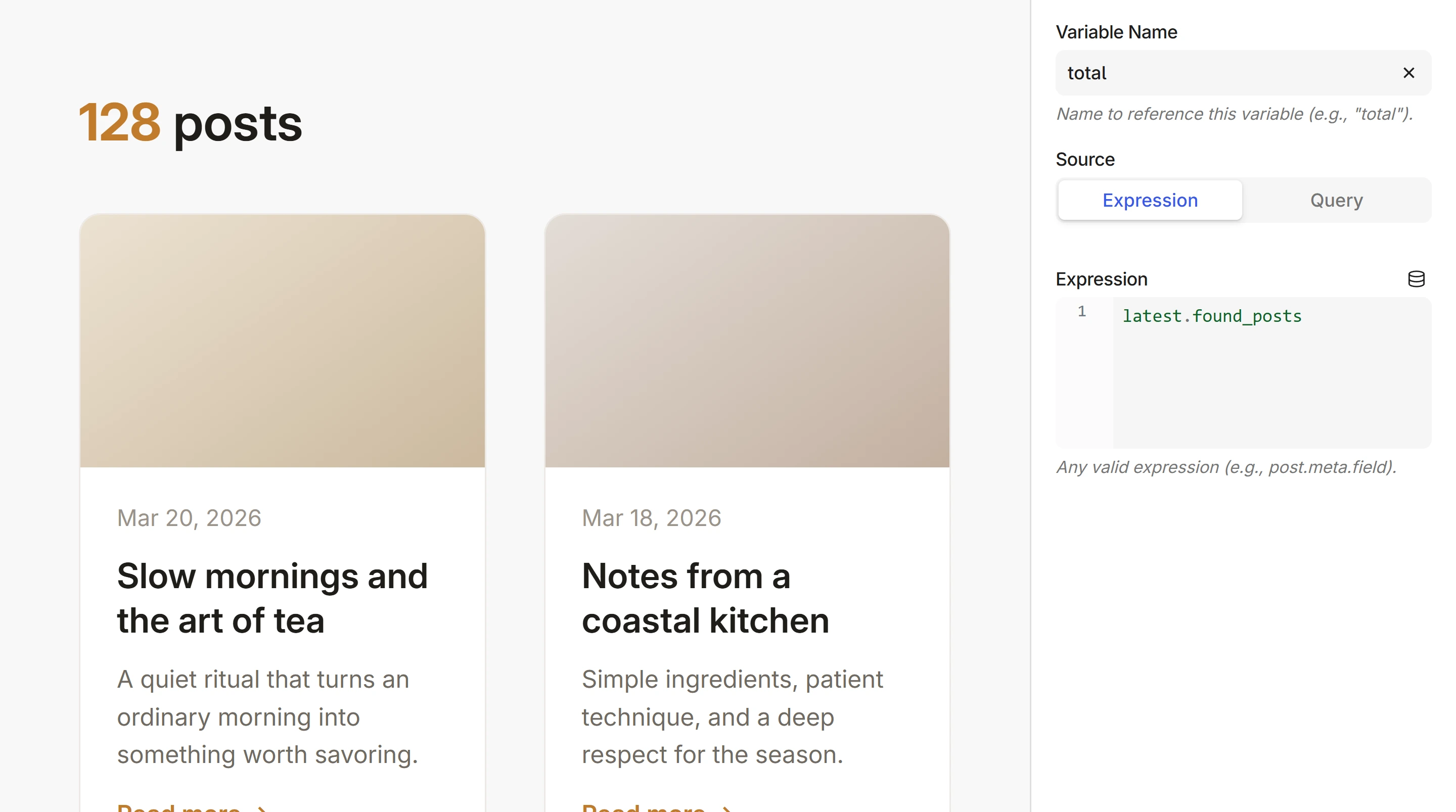The width and height of the screenshot is (1456, 812).
Task: Click the 'Variable Name' field label
Action: (1116, 32)
